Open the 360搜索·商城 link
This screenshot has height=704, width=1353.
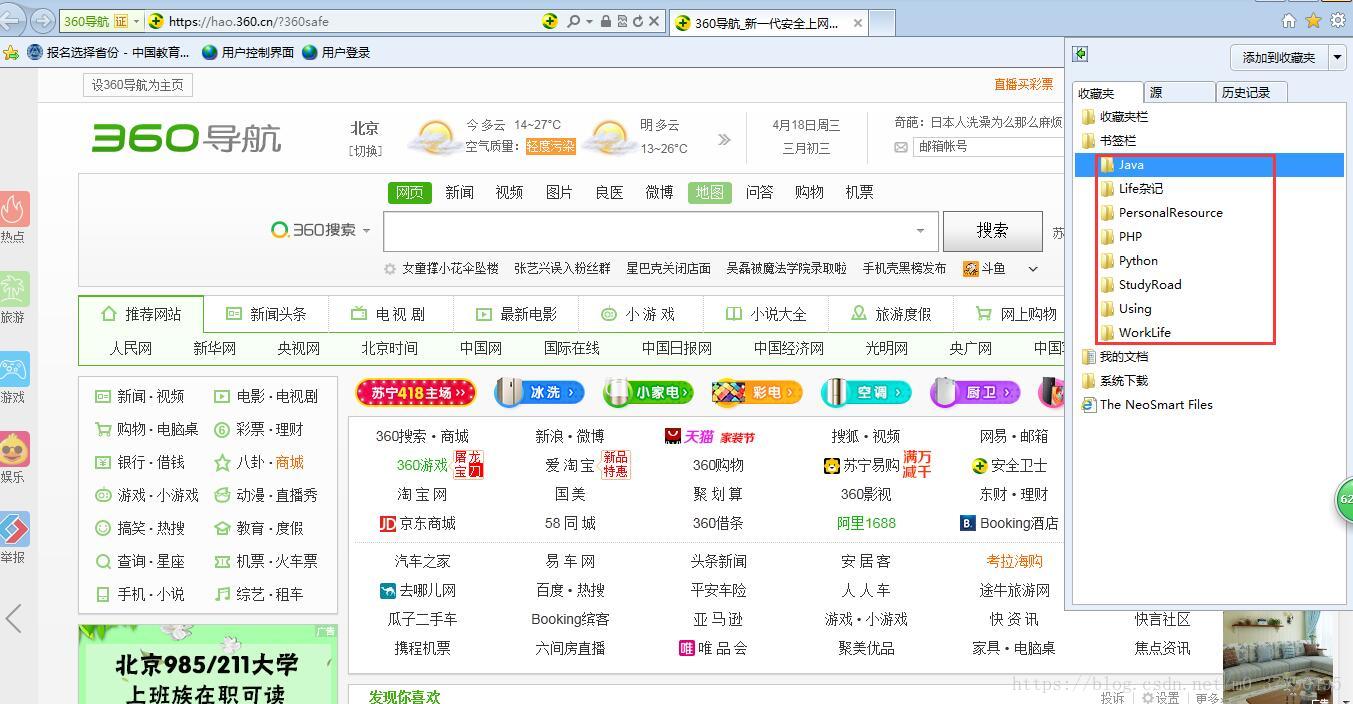(x=422, y=436)
